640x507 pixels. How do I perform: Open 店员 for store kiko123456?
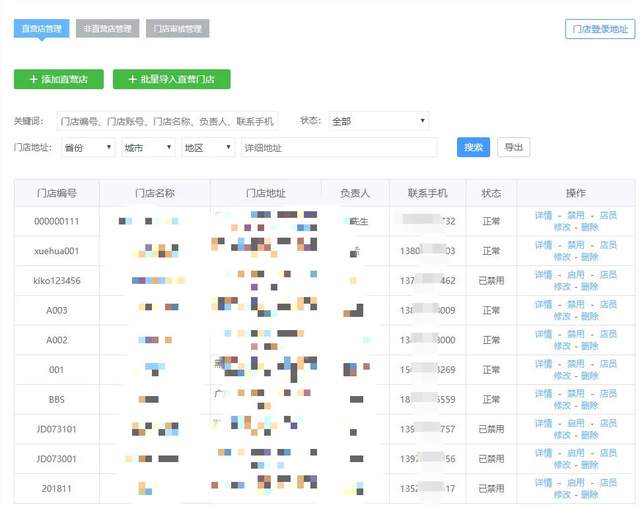click(x=608, y=275)
